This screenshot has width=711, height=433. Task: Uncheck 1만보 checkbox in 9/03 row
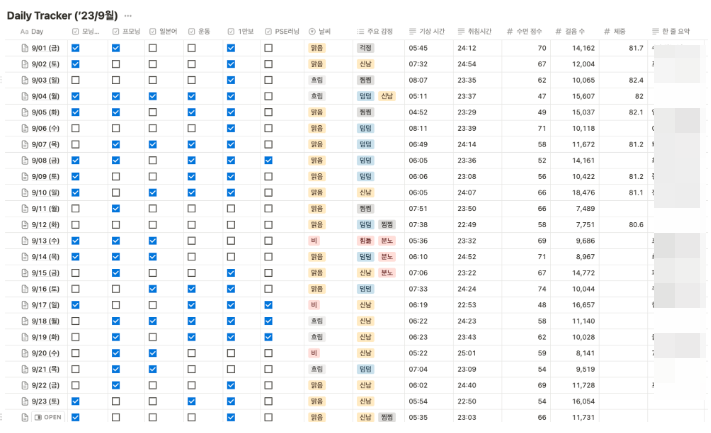click(x=231, y=80)
